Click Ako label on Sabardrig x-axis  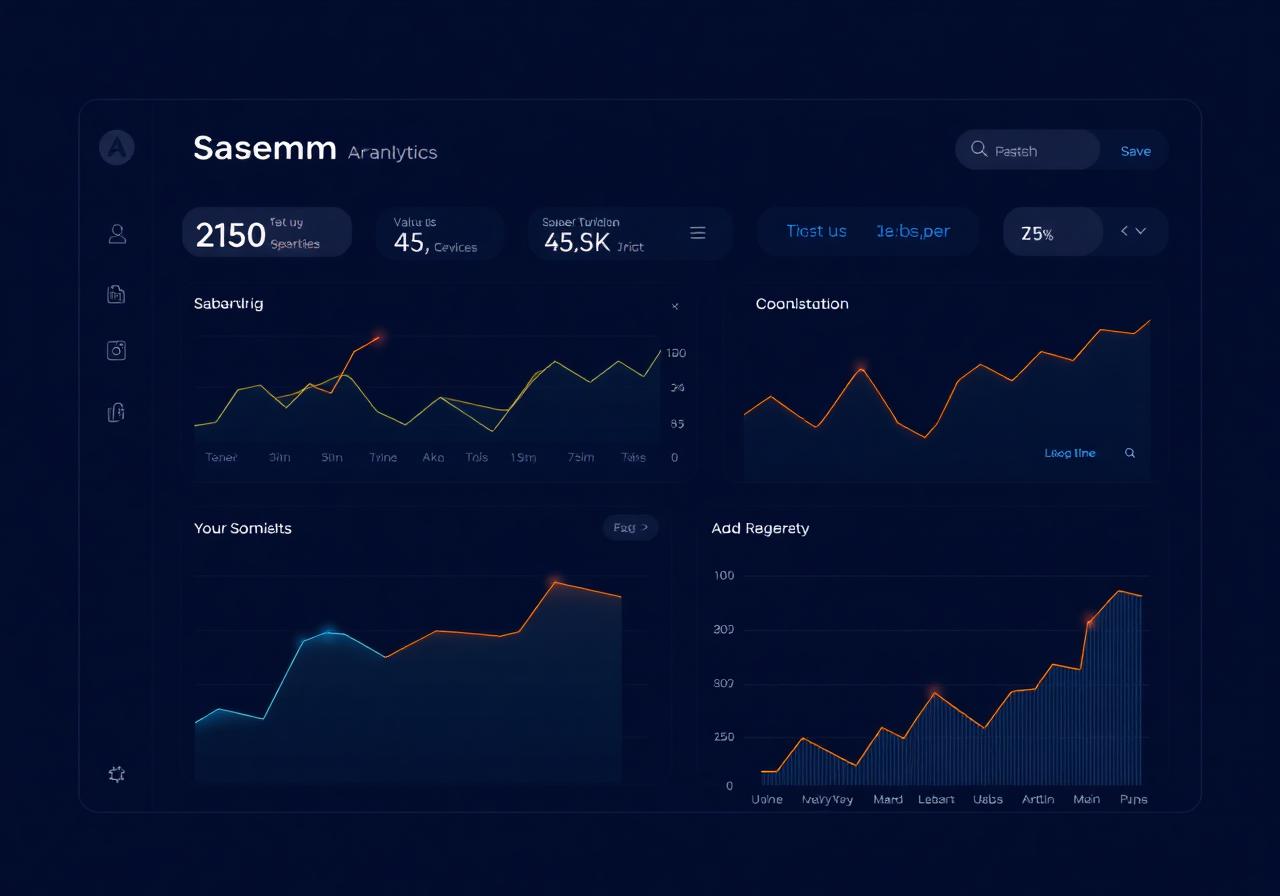[433, 458]
